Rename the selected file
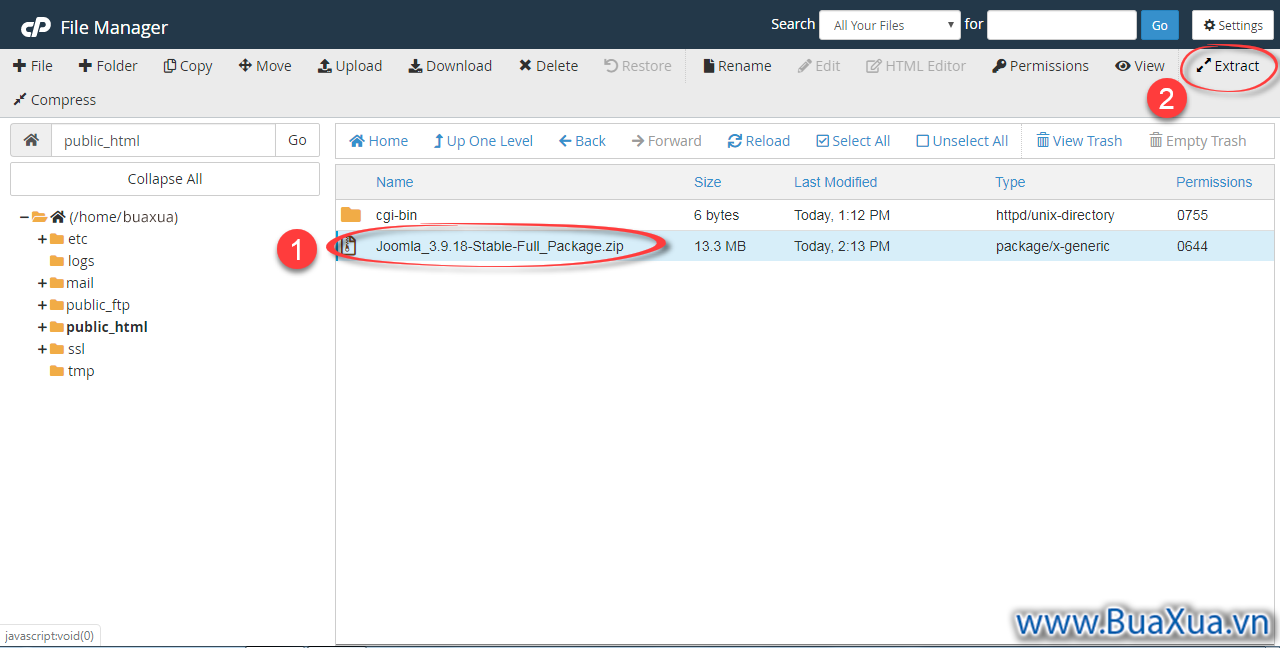 pyautogui.click(x=737, y=66)
